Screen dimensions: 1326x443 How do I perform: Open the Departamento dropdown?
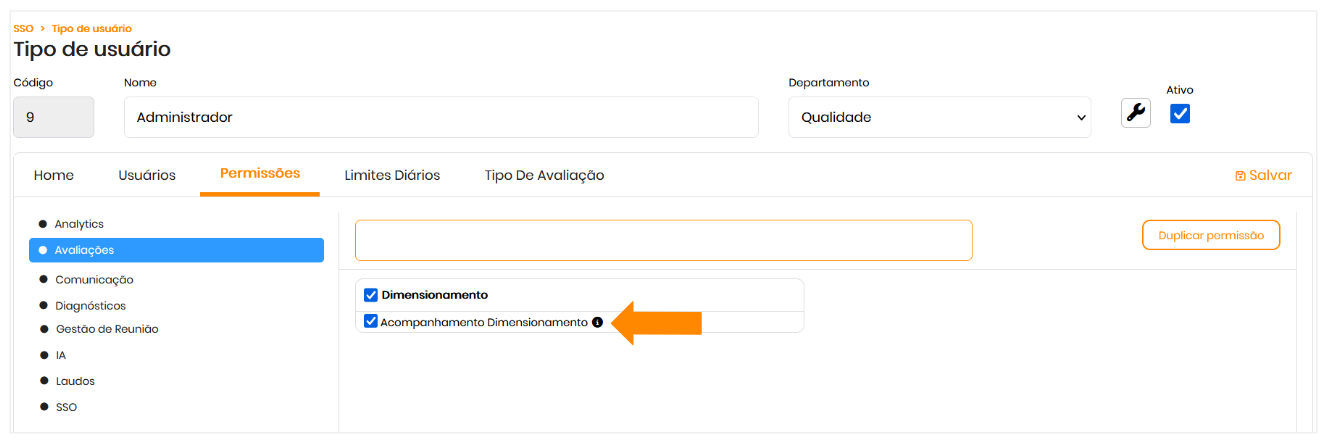coord(939,117)
